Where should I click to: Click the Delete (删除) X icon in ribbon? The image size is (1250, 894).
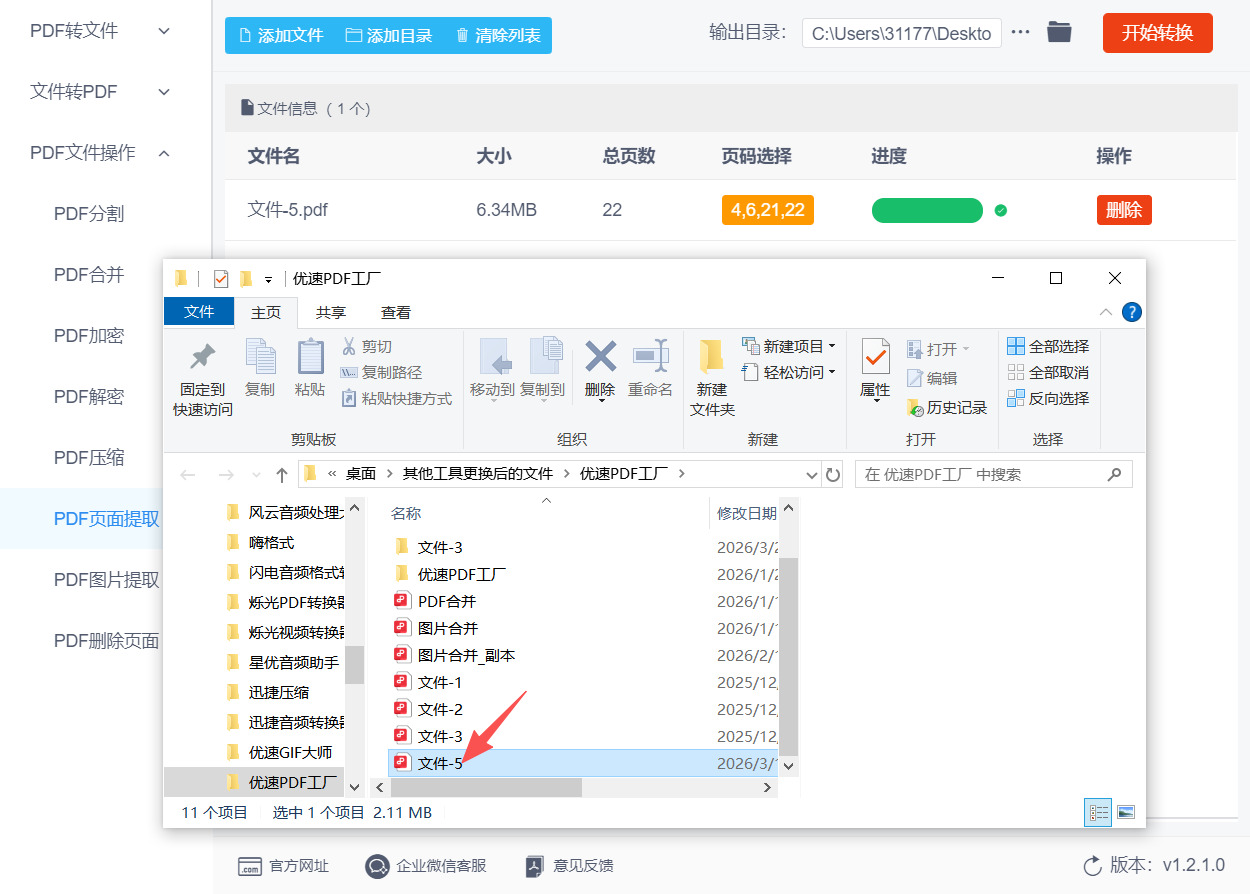tap(600, 357)
